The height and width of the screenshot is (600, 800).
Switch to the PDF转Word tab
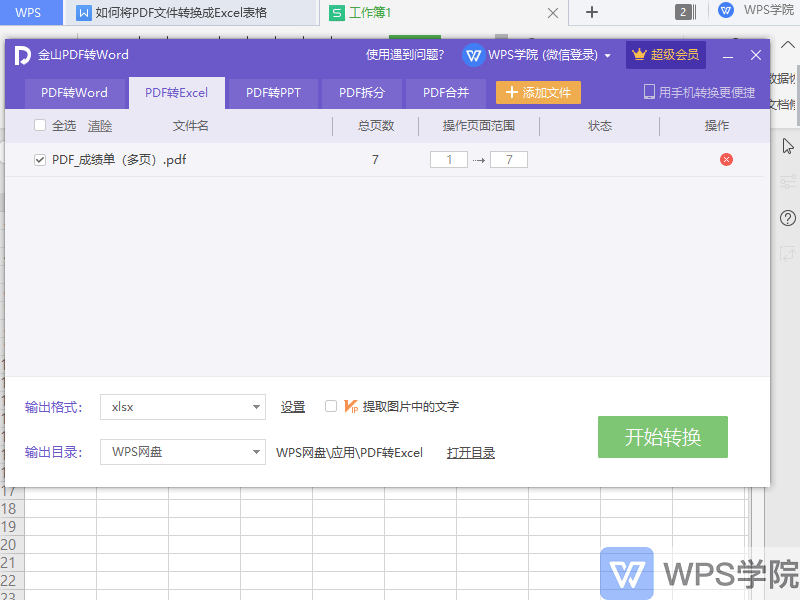point(74,93)
